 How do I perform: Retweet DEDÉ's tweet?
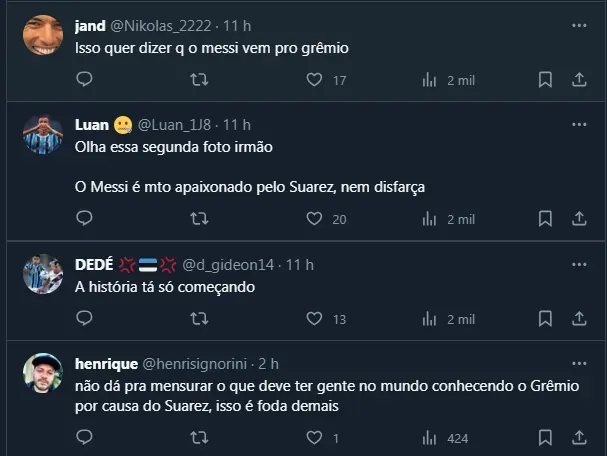click(199, 319)
